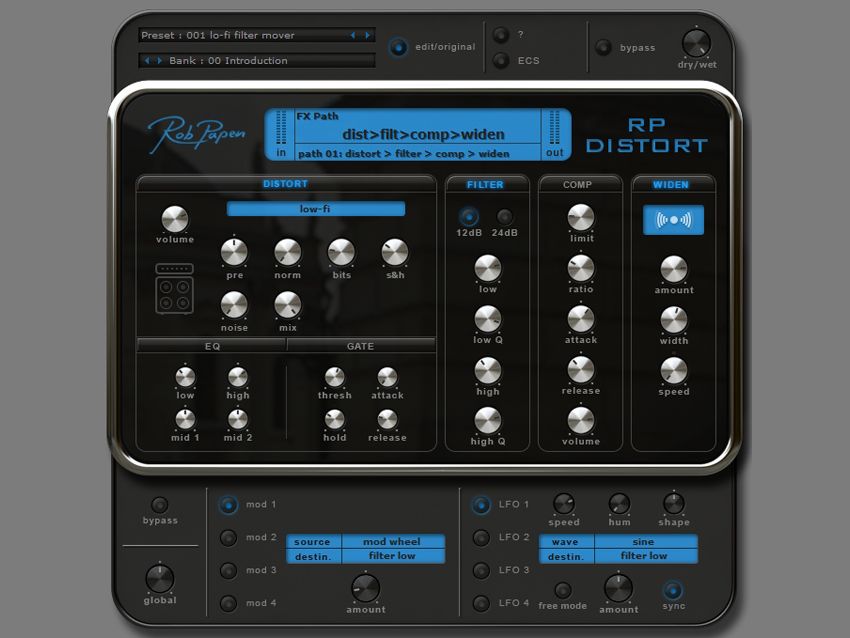
Task: Select mod 3 in the modulation section
Action: [227, 571]
